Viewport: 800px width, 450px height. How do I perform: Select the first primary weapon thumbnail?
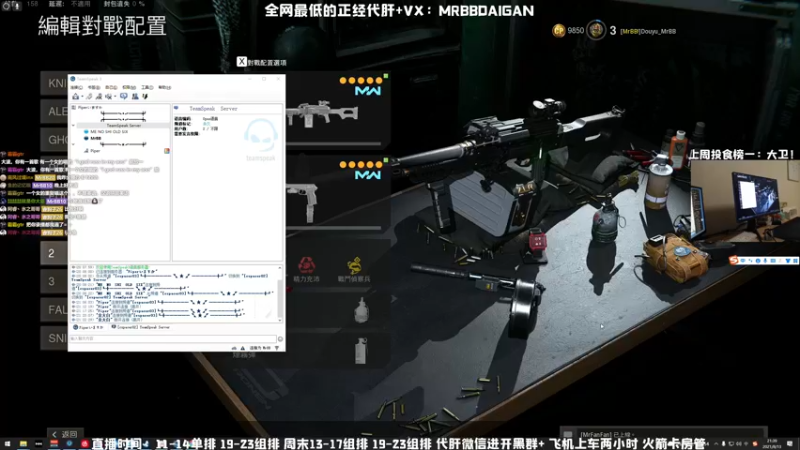click(322, 114)
